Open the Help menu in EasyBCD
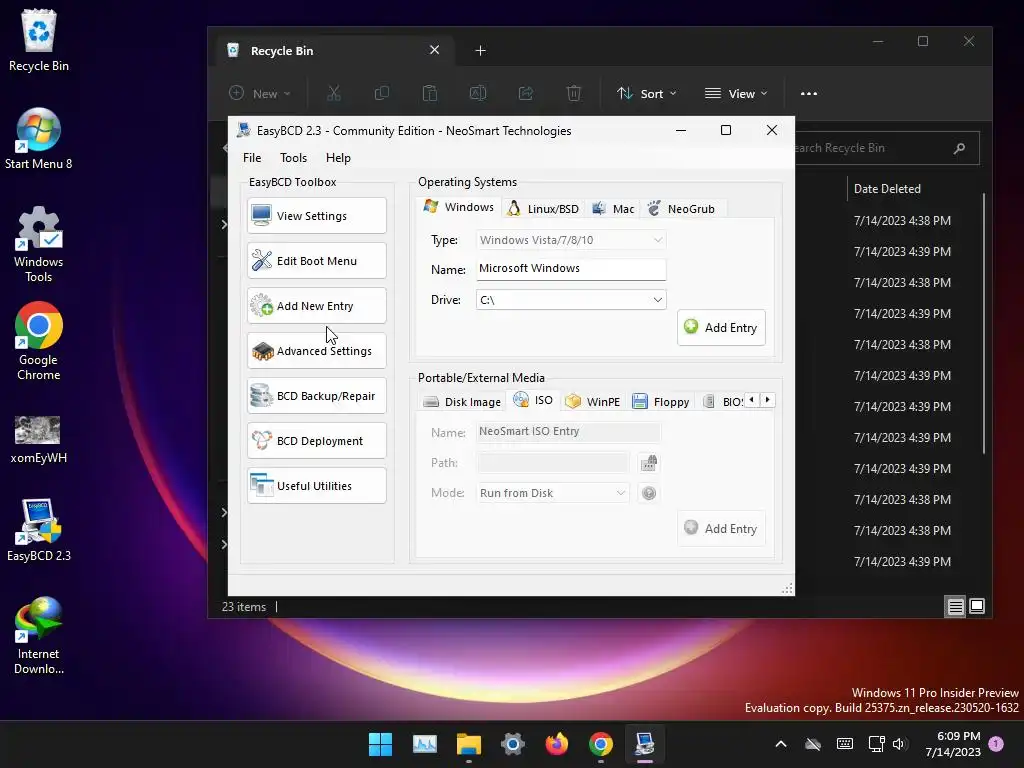Screen dimensions: 1024x768 pos(338,157)
